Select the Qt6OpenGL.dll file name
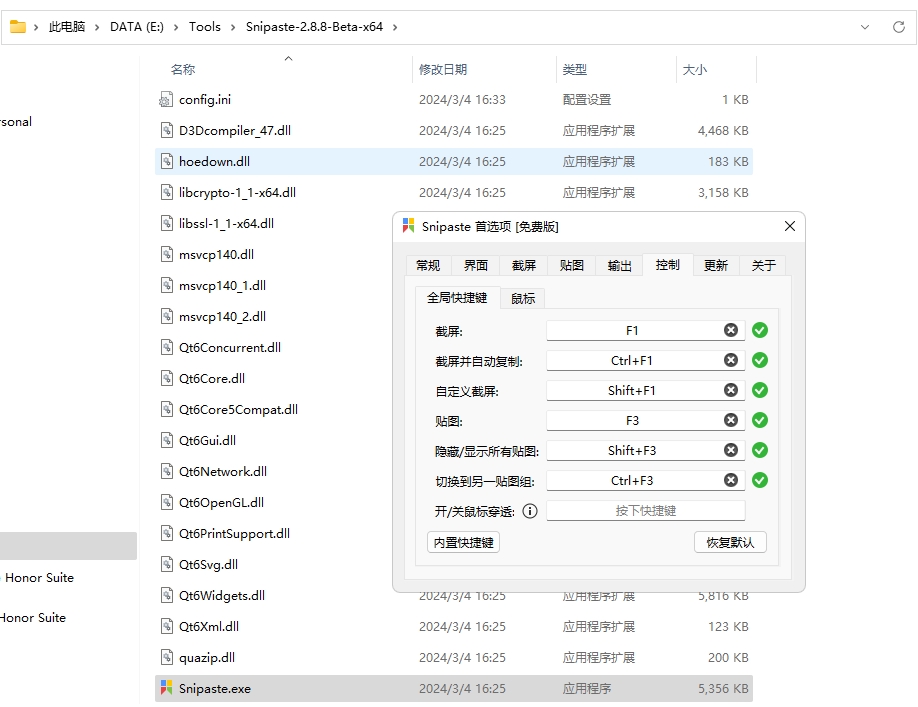The width and height of the screenshot is (918, 707). click(x=221, y=502)
